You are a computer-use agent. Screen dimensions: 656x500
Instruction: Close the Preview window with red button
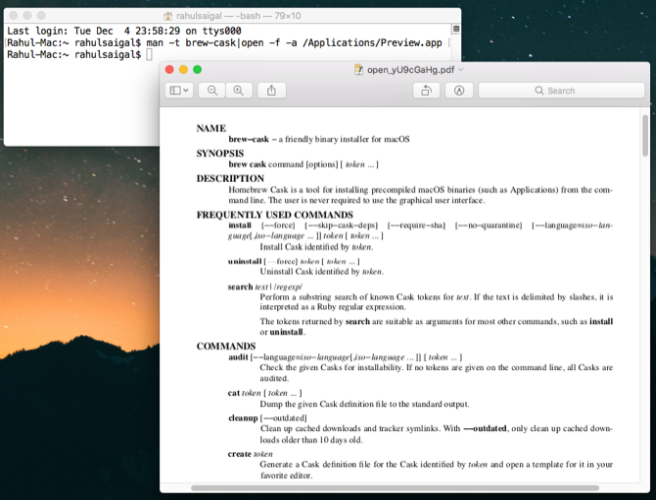coord(169,69)
